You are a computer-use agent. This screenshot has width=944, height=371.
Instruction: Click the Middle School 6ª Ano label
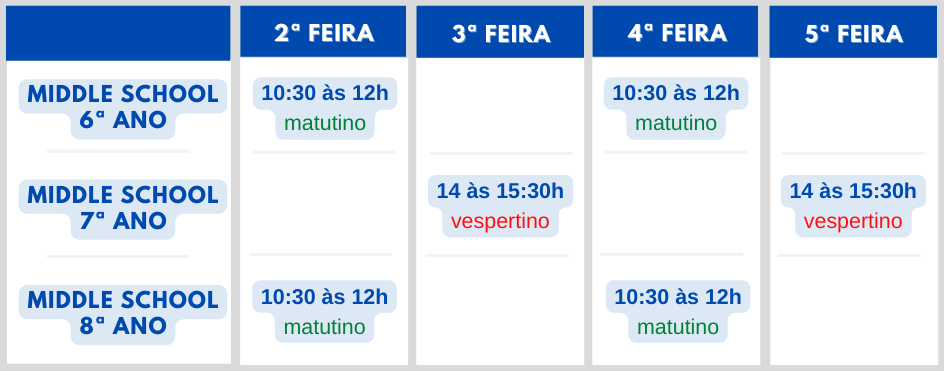[x=123, y=108]
